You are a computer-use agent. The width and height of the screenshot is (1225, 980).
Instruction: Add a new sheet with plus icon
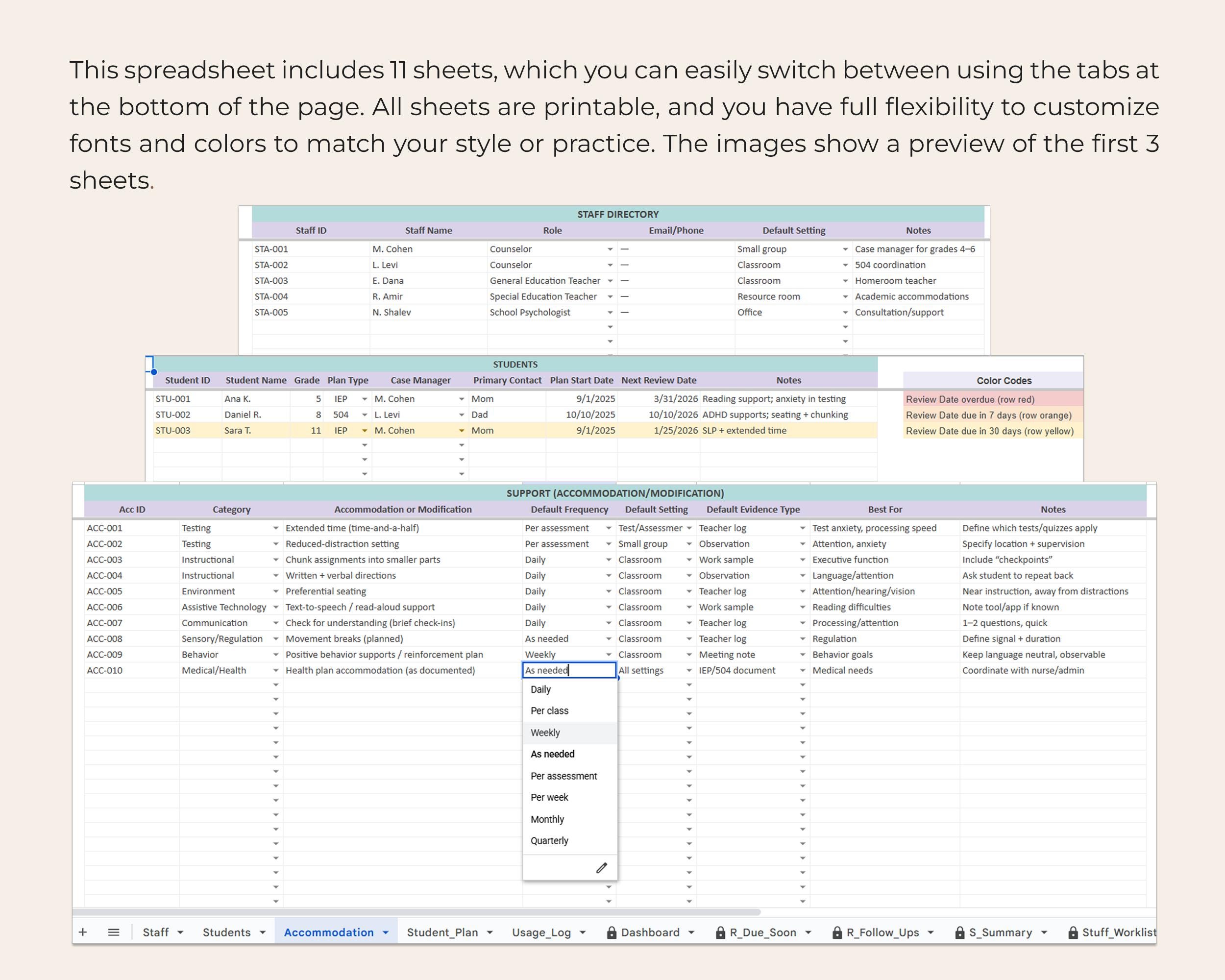point(82,932)
